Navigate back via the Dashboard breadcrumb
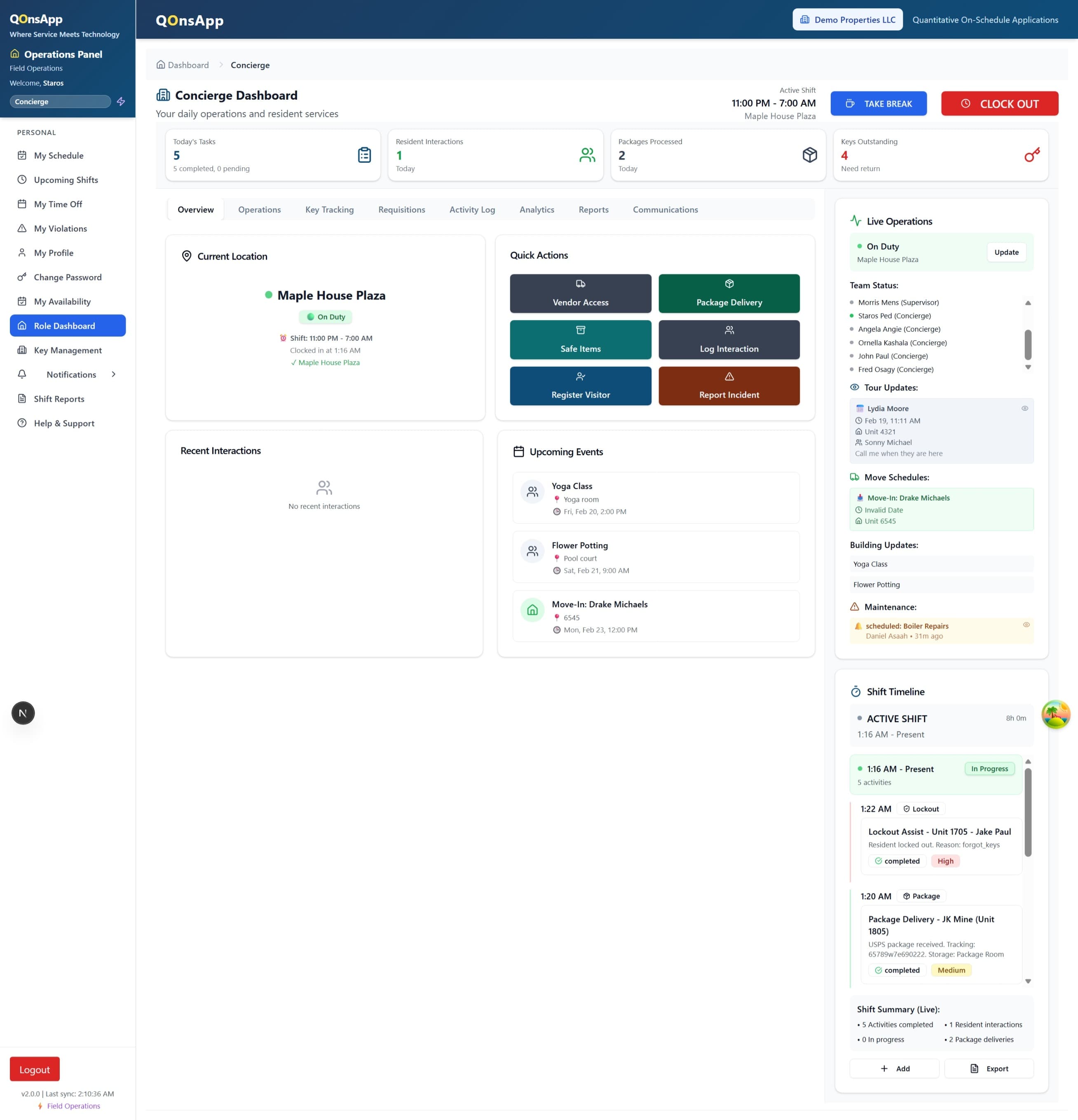This screenshot has width=1078, height=1120. pos(189,65)
